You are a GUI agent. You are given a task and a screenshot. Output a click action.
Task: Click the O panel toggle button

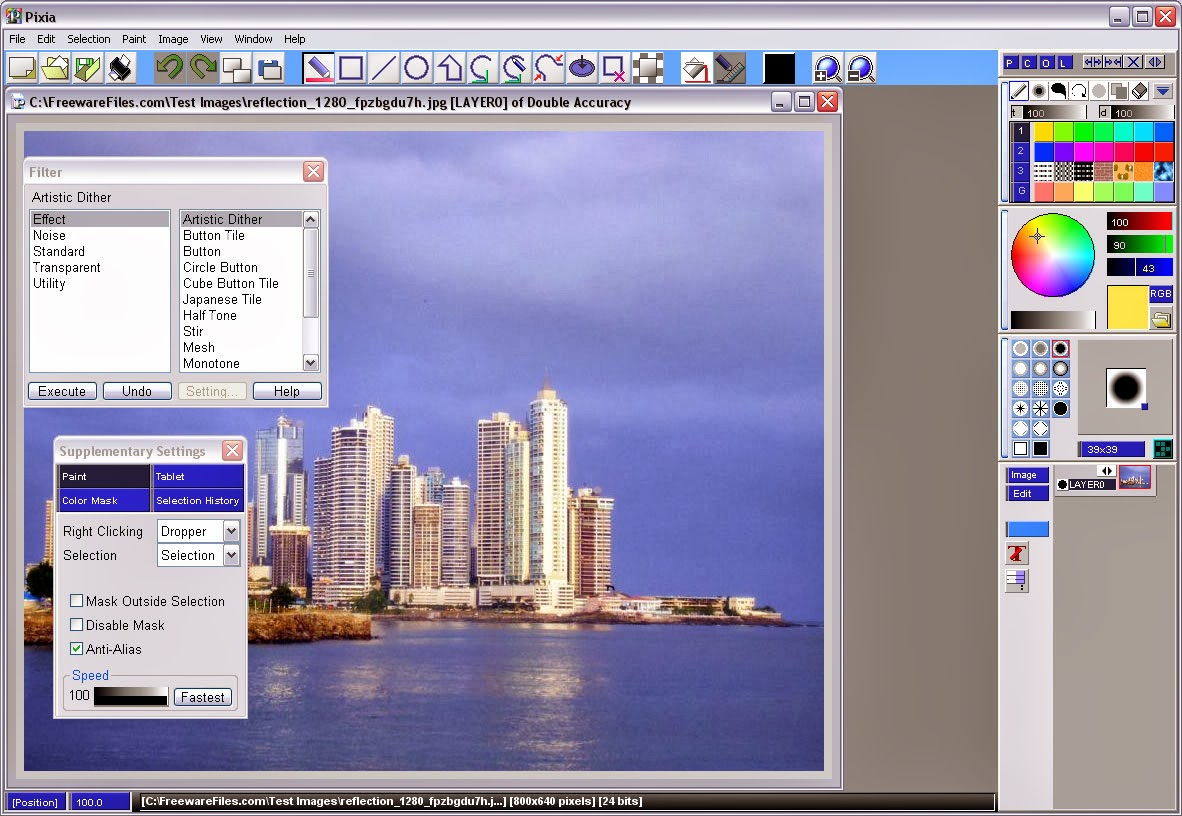pos(1046,63)
